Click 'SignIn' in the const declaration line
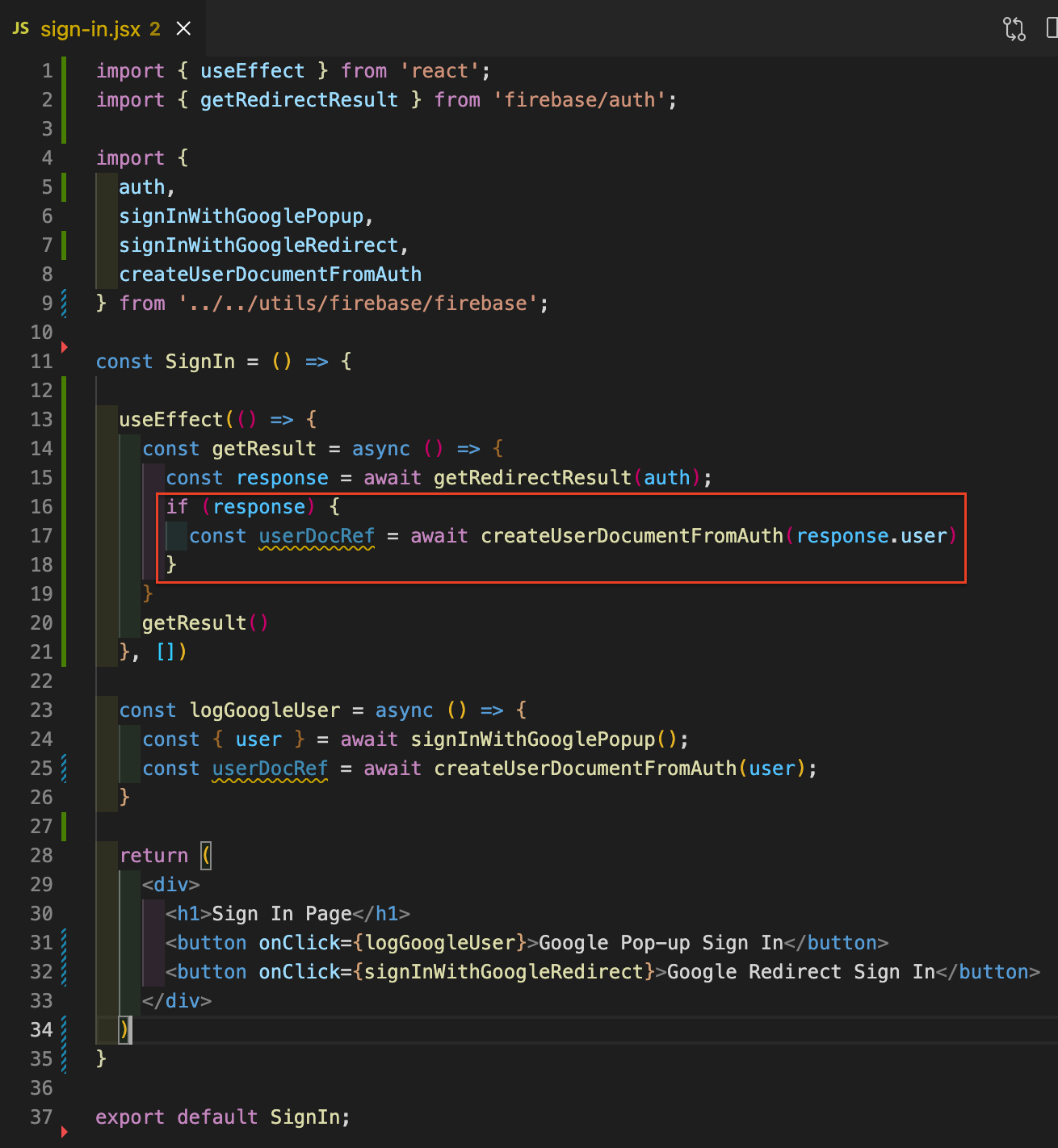The image size is (1058, 1148). click(199, 362)
